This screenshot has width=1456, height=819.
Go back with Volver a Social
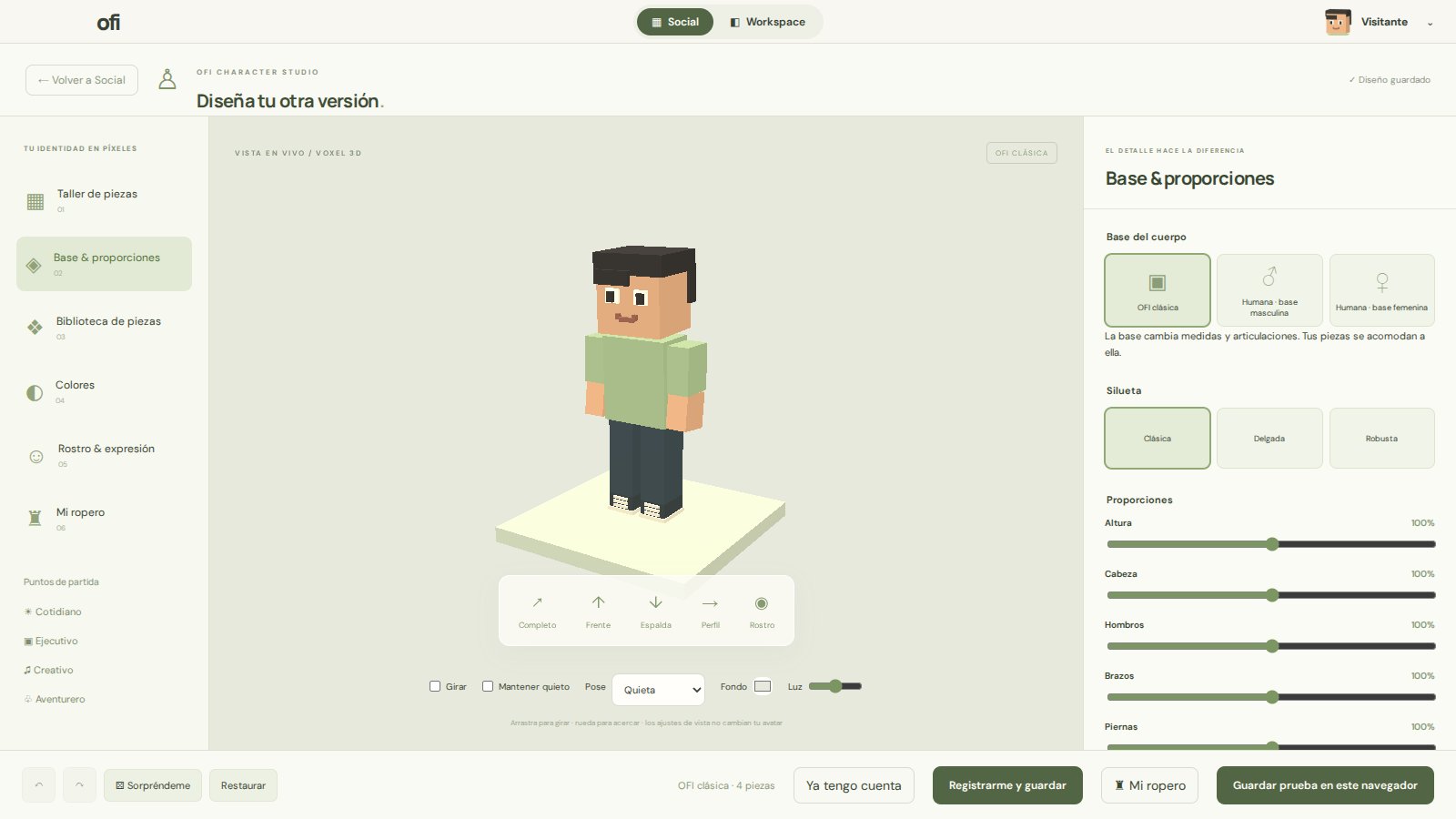point(82,80)
